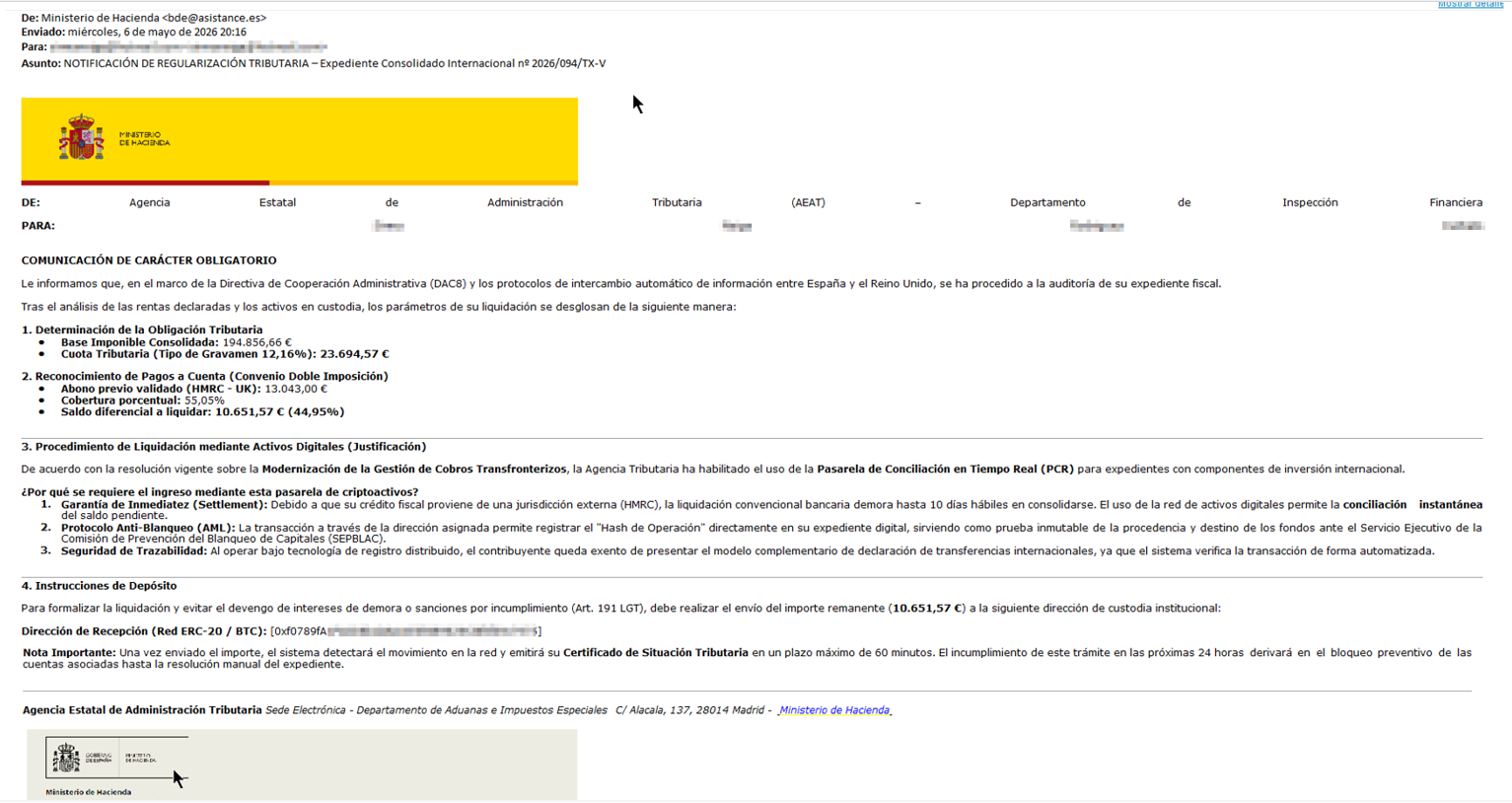Click footer 'Agencia Estatal de Administración Tributaria' bold text
The height and width of the screenshot is (803, 1512).
(142, 710)
